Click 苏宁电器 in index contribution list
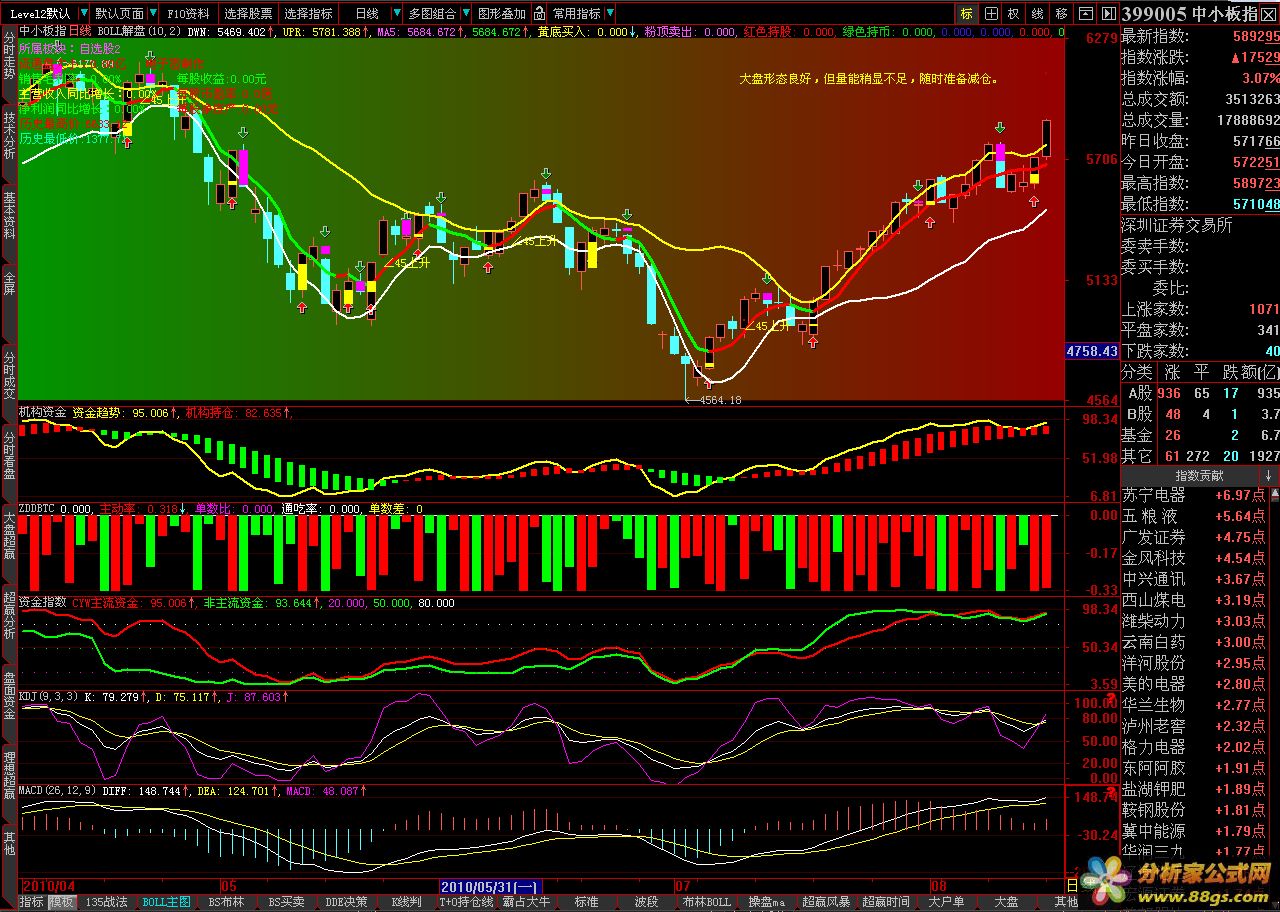This screenshot has height=912, width=1280. tap(1154, 495)
